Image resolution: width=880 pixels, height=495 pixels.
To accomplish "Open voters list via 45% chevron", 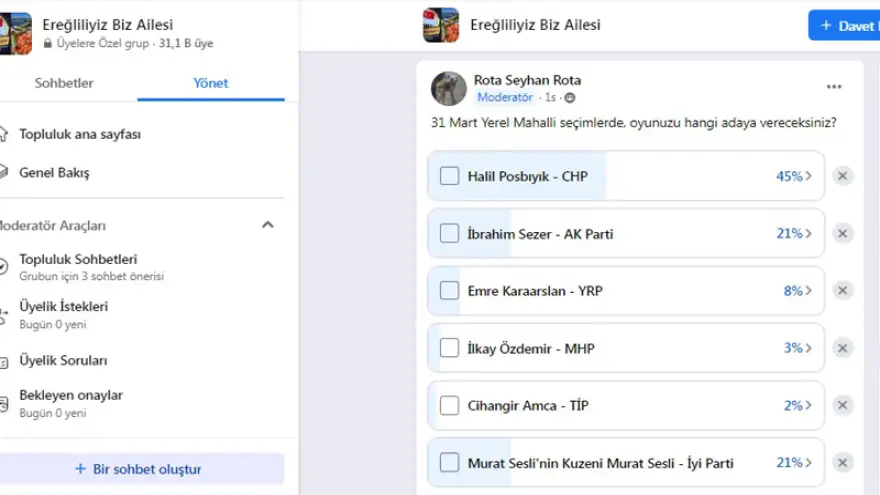I will tap(809, 176).
